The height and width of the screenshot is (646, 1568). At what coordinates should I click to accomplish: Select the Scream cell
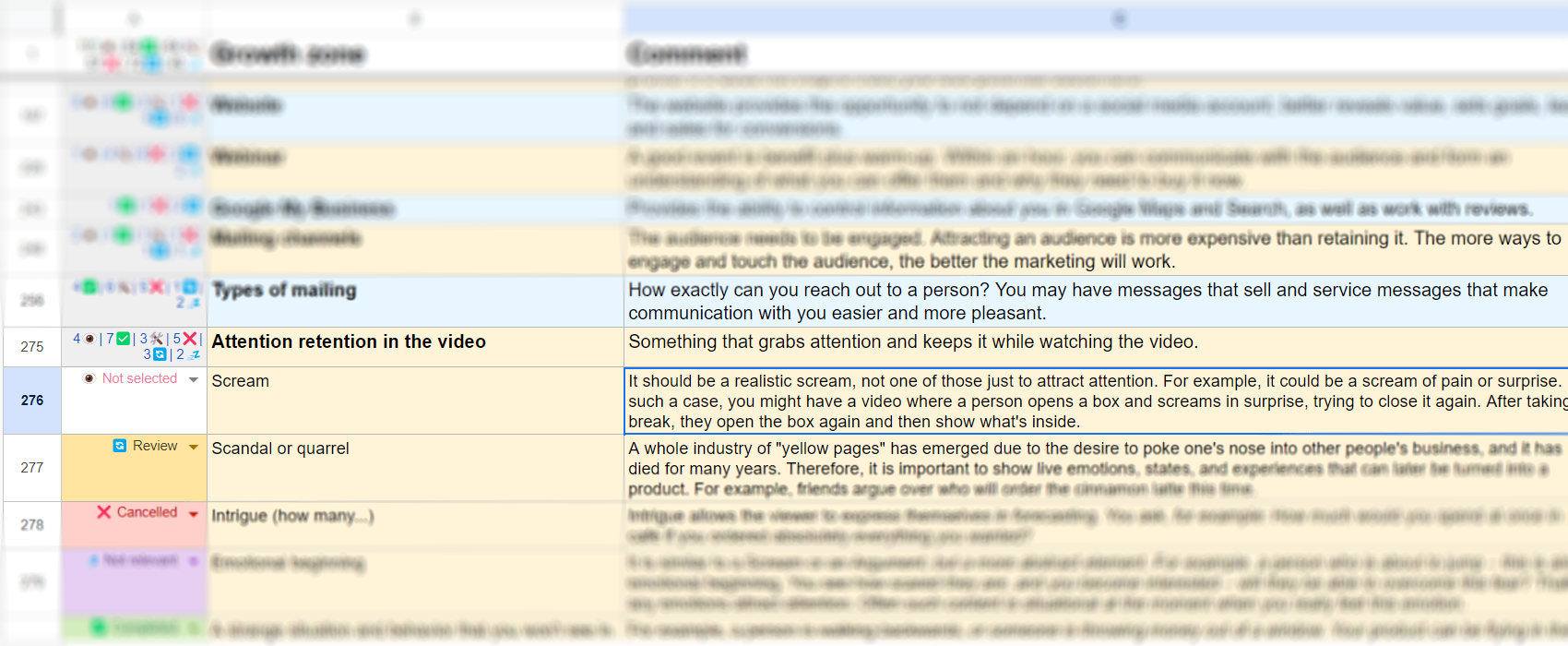[415, 401]
